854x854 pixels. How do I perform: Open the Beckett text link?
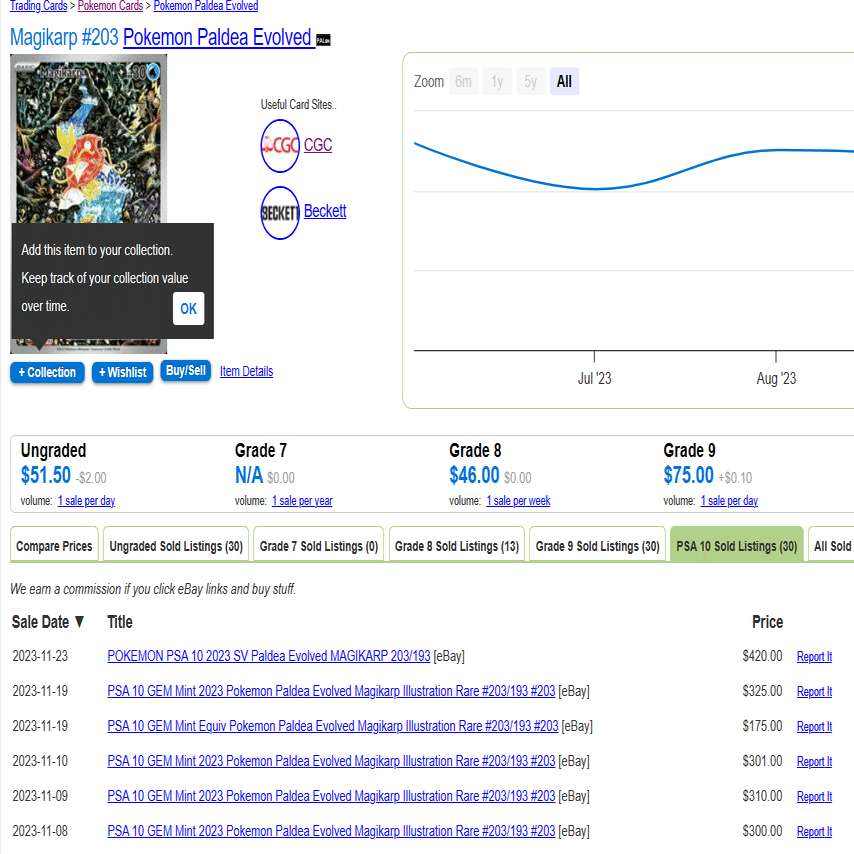pos(325,211)
